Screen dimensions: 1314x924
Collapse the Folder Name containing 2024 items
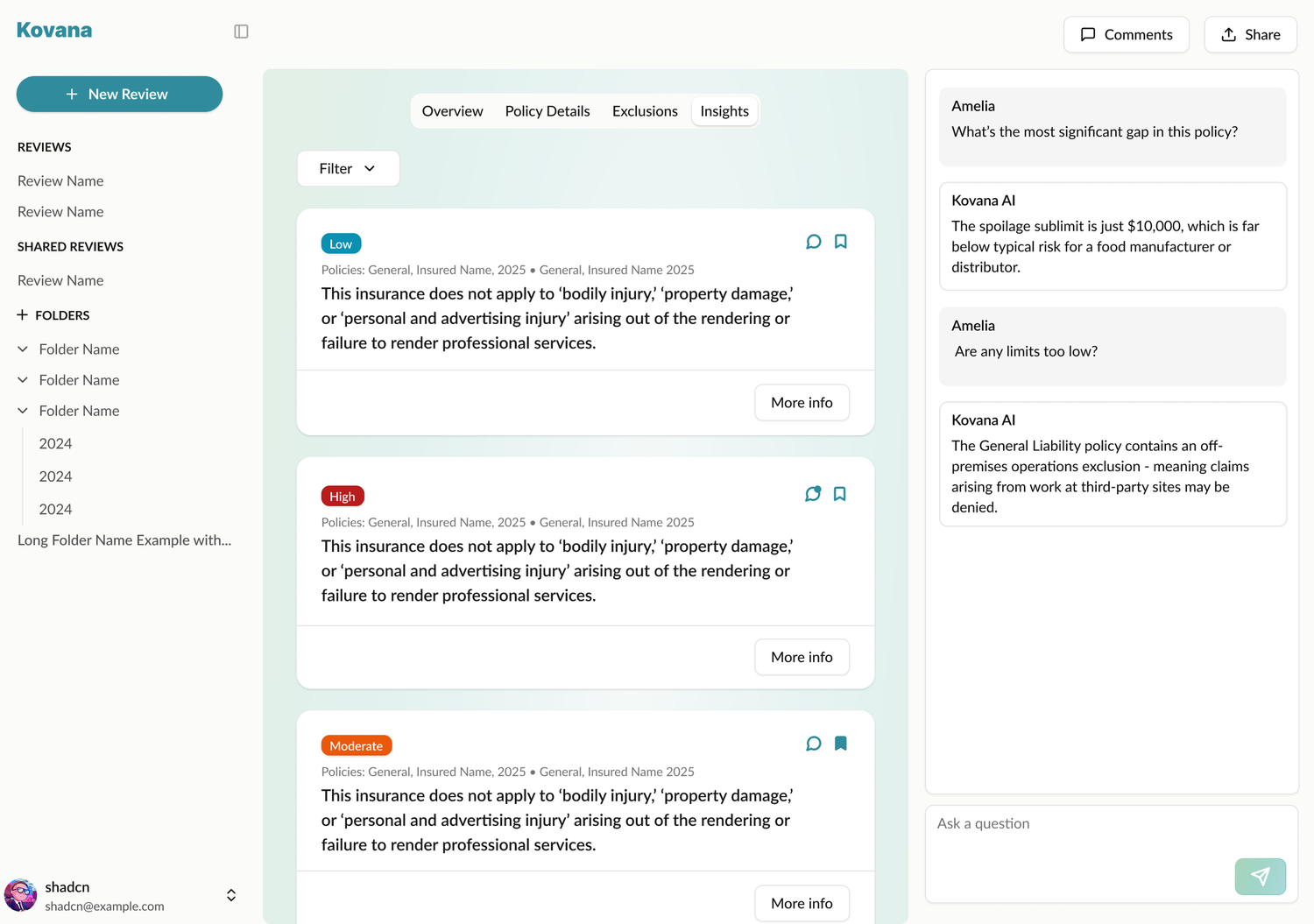pyautogui.click(x=23, y=411)
